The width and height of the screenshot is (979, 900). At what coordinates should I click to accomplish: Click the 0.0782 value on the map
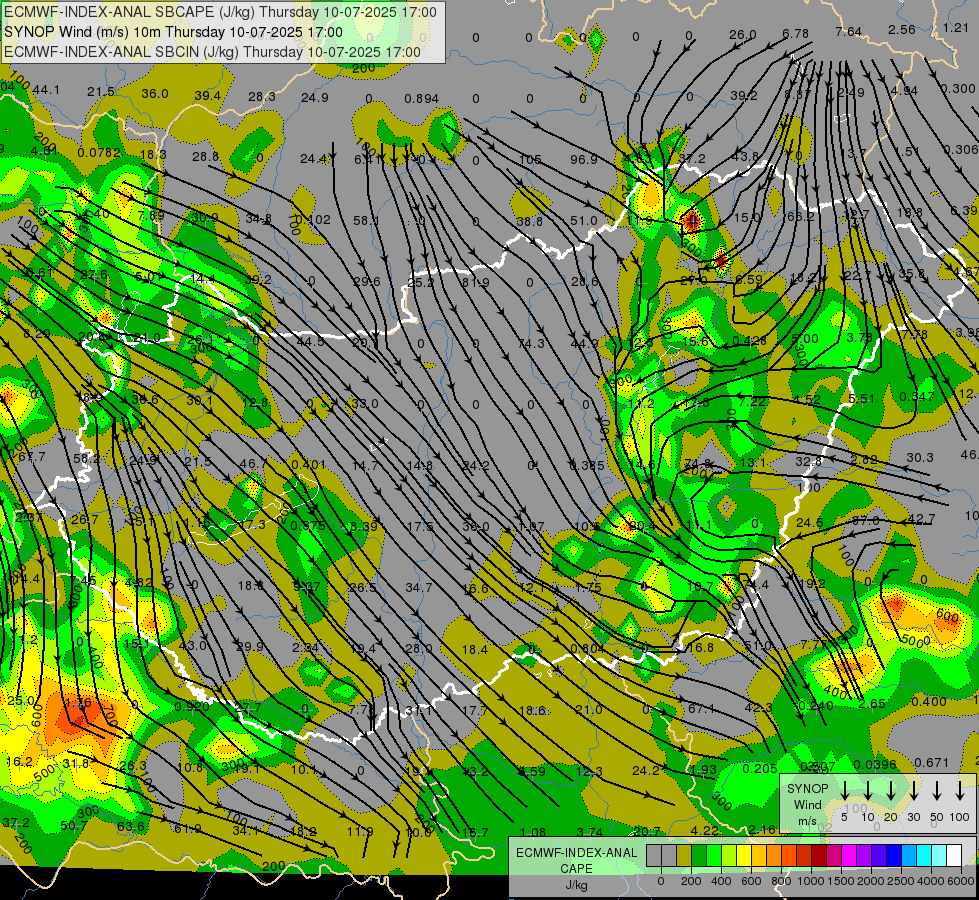click(x=99, y=152)
